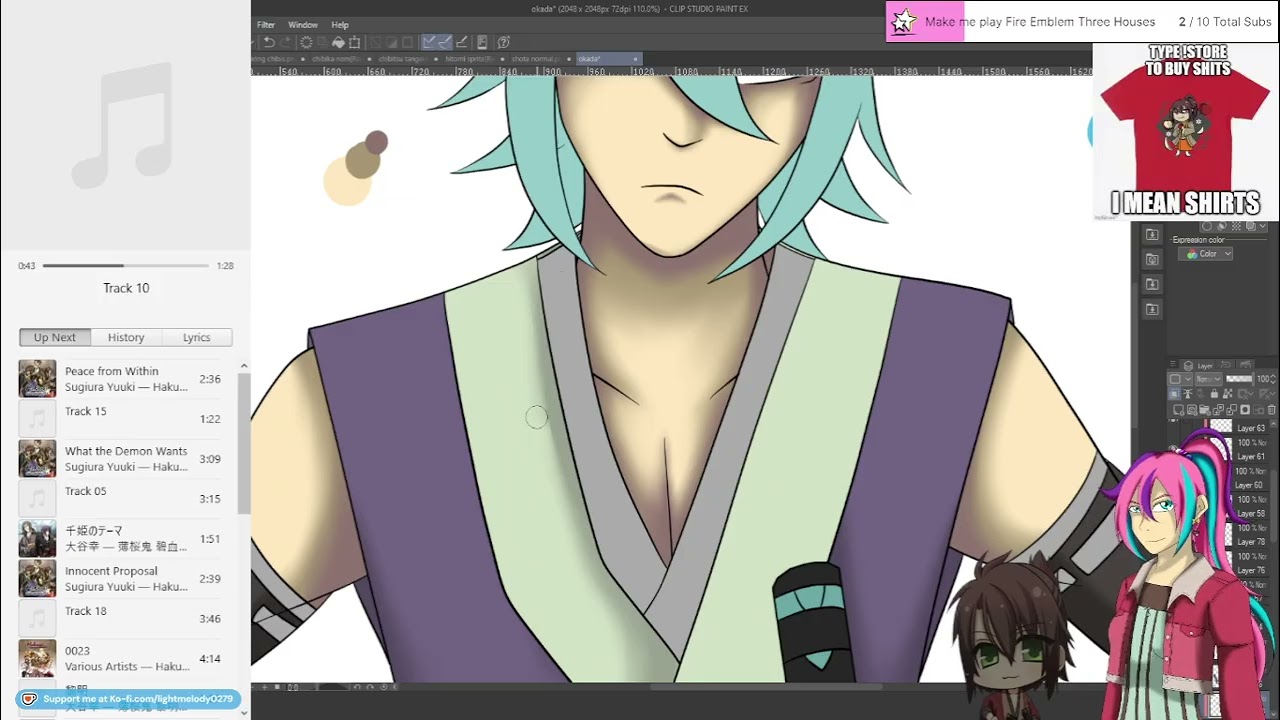Image resolution: width=1280 pixels, height=720 pixels.
Task: Click the music playback progress slider
Action: pyautogui.click(x=126, y=266)
